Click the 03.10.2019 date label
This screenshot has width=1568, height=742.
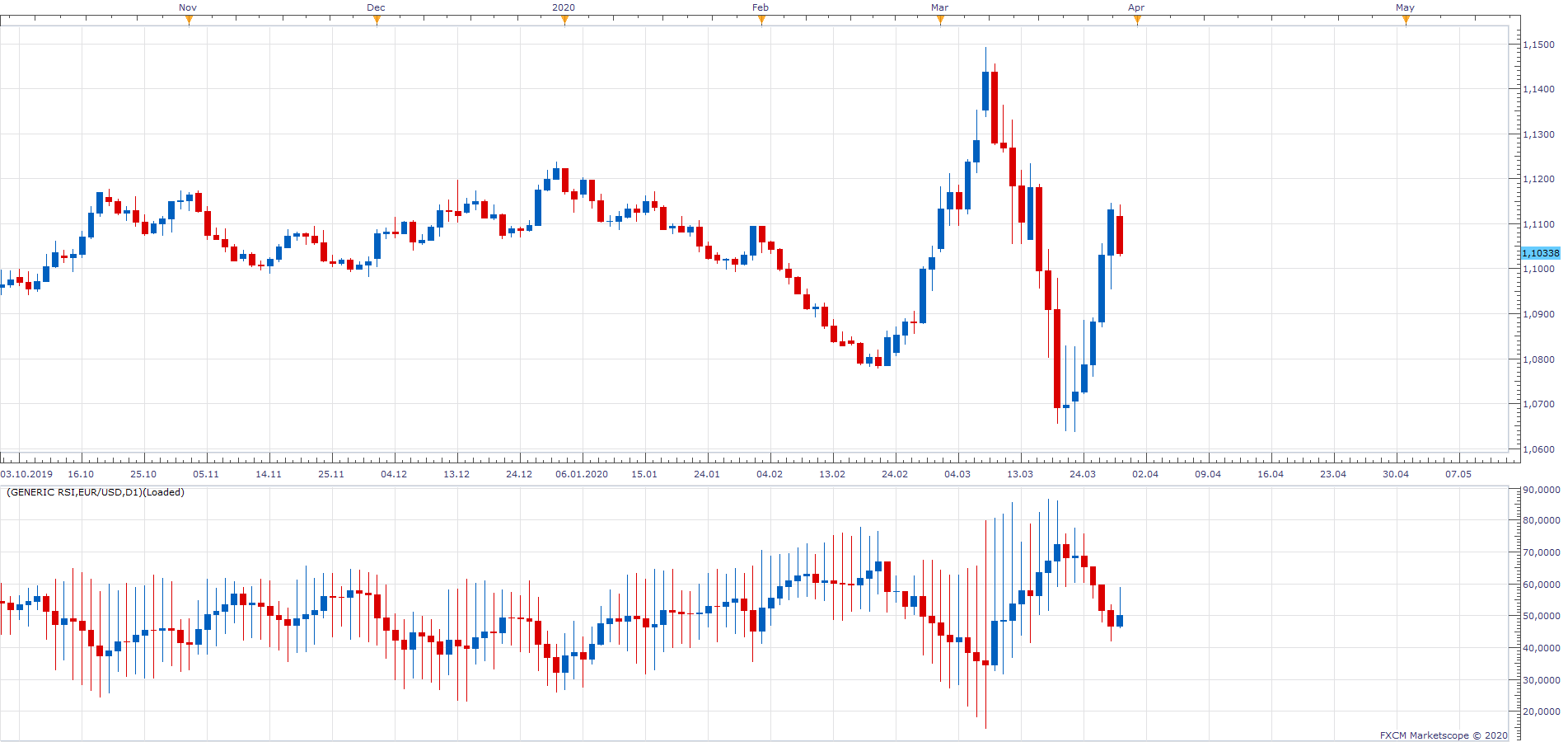26,474
